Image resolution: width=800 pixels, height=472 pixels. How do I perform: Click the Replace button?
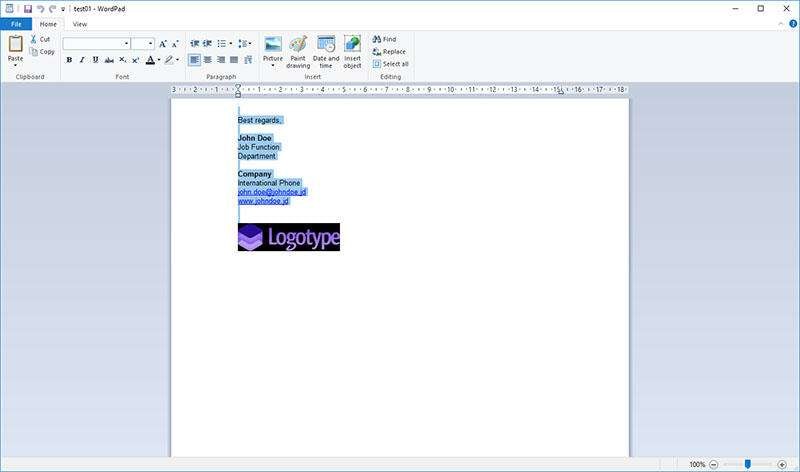click(389, 52)
